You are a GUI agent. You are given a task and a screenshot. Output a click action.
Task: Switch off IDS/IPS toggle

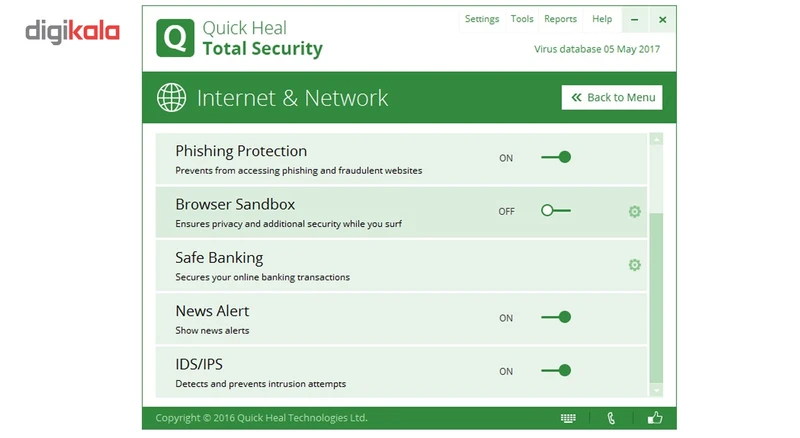pos(556,371)
